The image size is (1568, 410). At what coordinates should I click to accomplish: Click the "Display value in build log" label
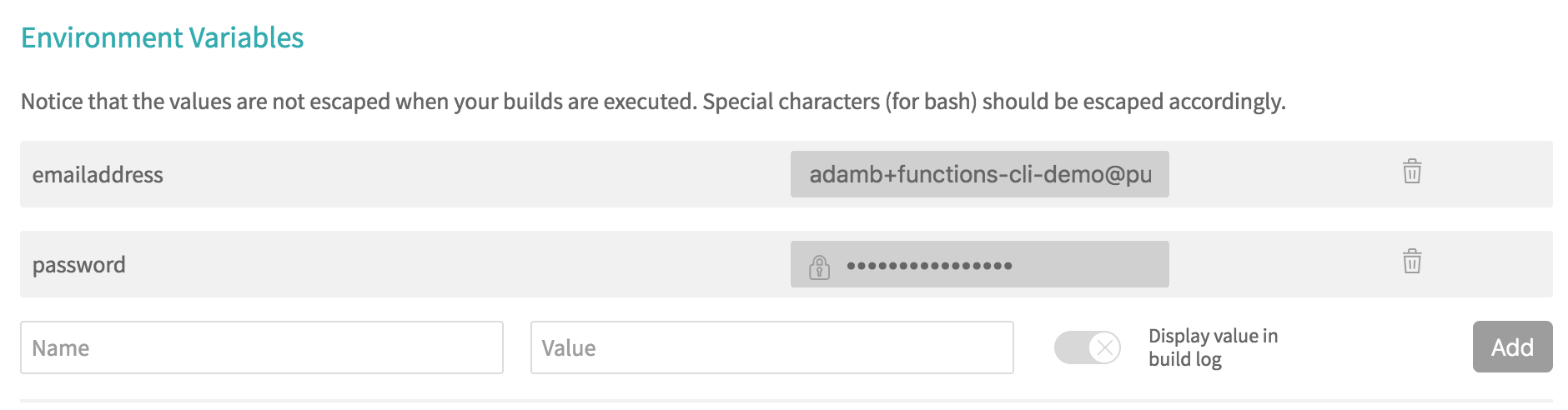pos(1212,347)
